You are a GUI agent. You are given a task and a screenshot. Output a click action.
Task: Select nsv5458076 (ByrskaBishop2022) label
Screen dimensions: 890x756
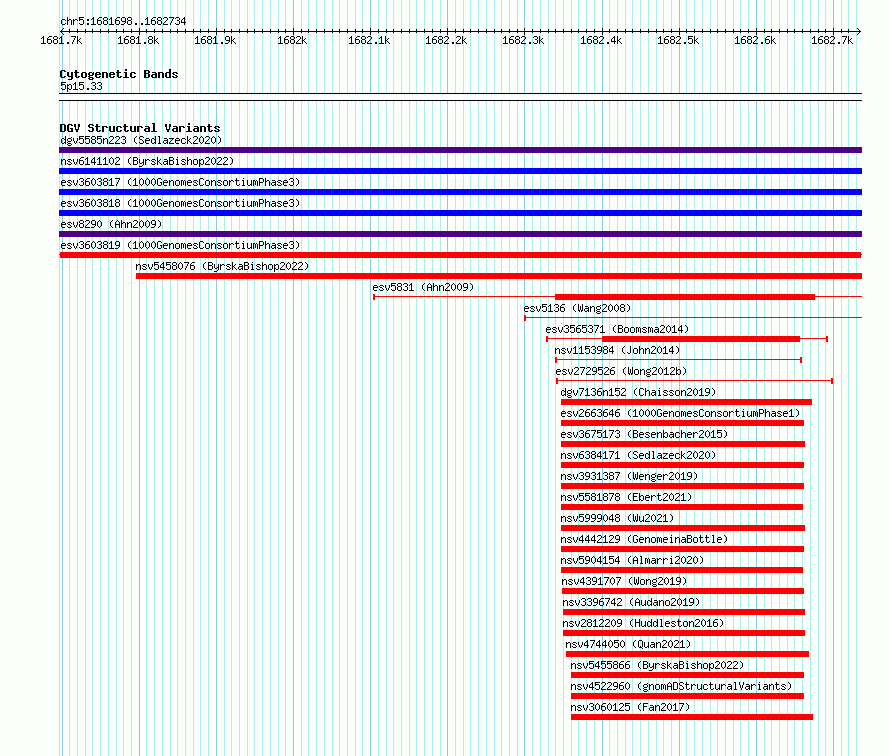[222, 266]
